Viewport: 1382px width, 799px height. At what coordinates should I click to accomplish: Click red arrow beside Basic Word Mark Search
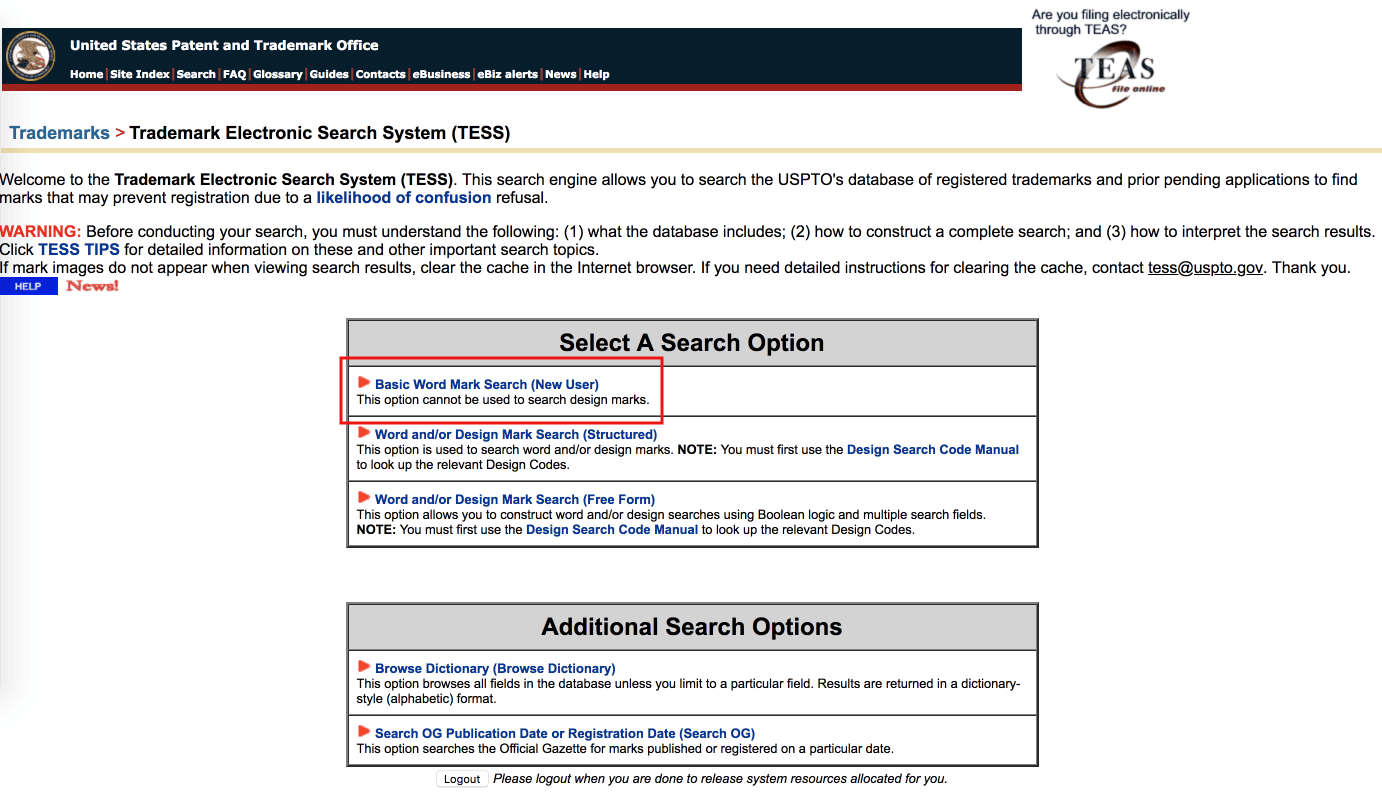364,383
